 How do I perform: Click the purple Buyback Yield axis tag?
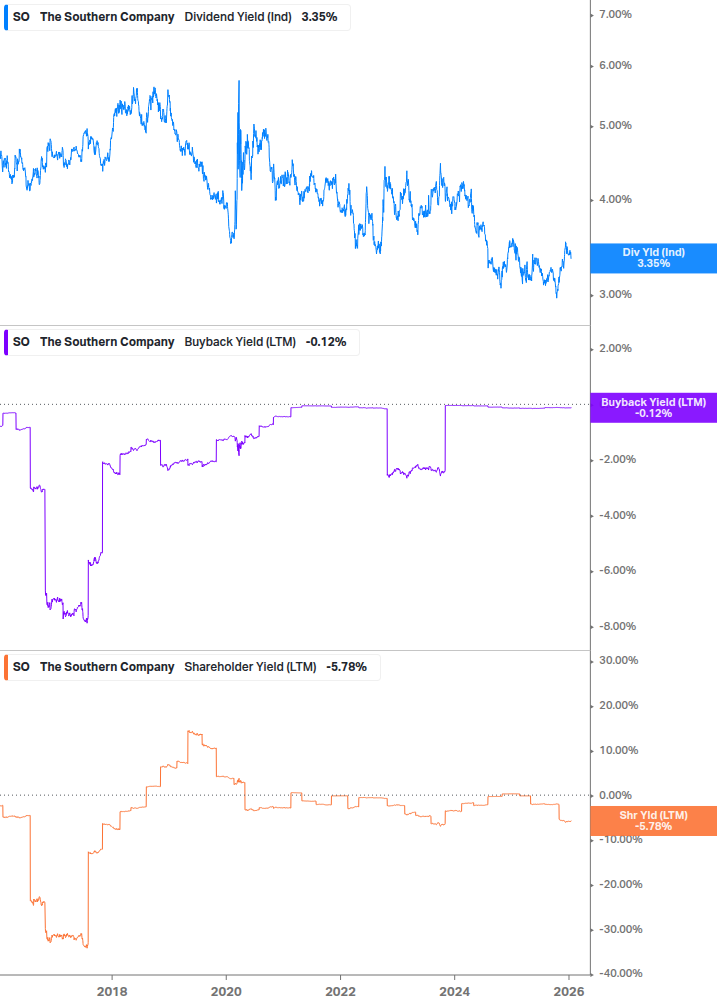tap(654, 407)
